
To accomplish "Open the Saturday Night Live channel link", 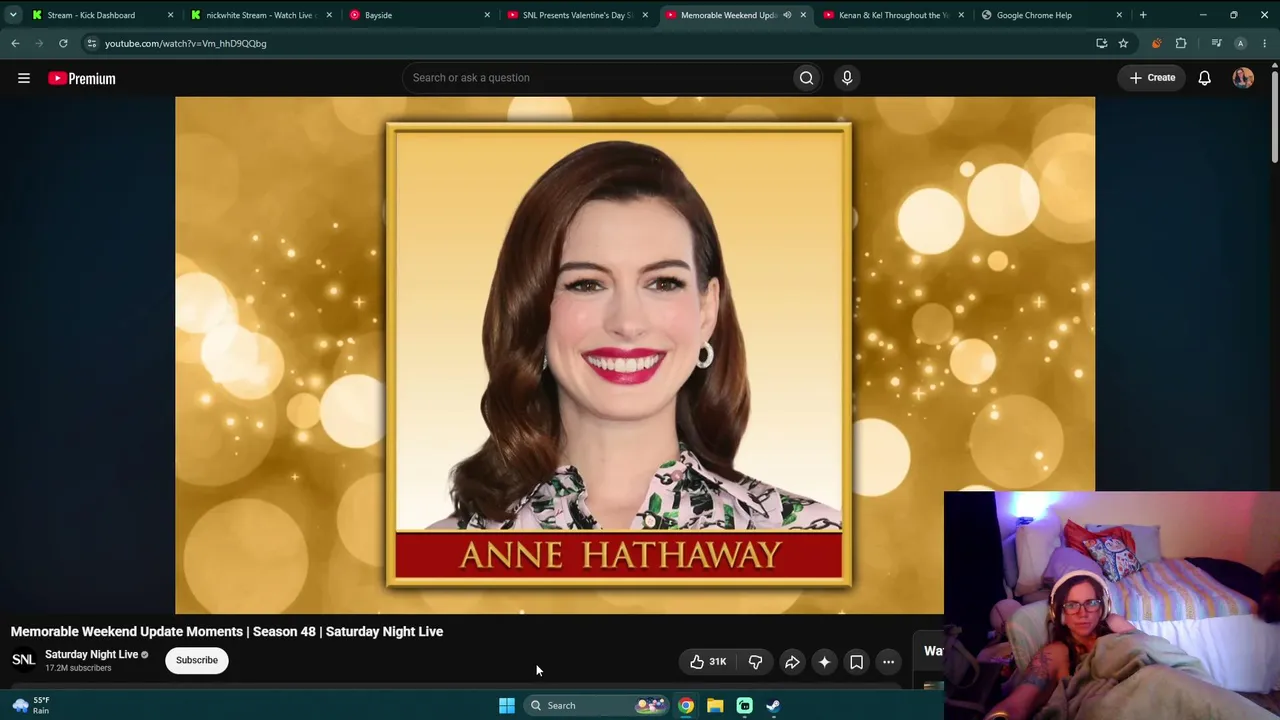I will coord(91,654).
